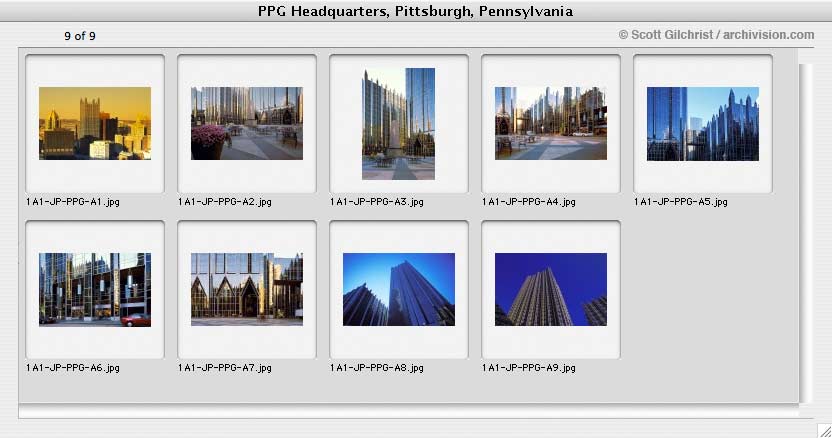This screenshot has width=832, height=438.
Task: Open thumbnail 1A1-JP-PPG-A9 tower against sky
Action: (551, 289)
